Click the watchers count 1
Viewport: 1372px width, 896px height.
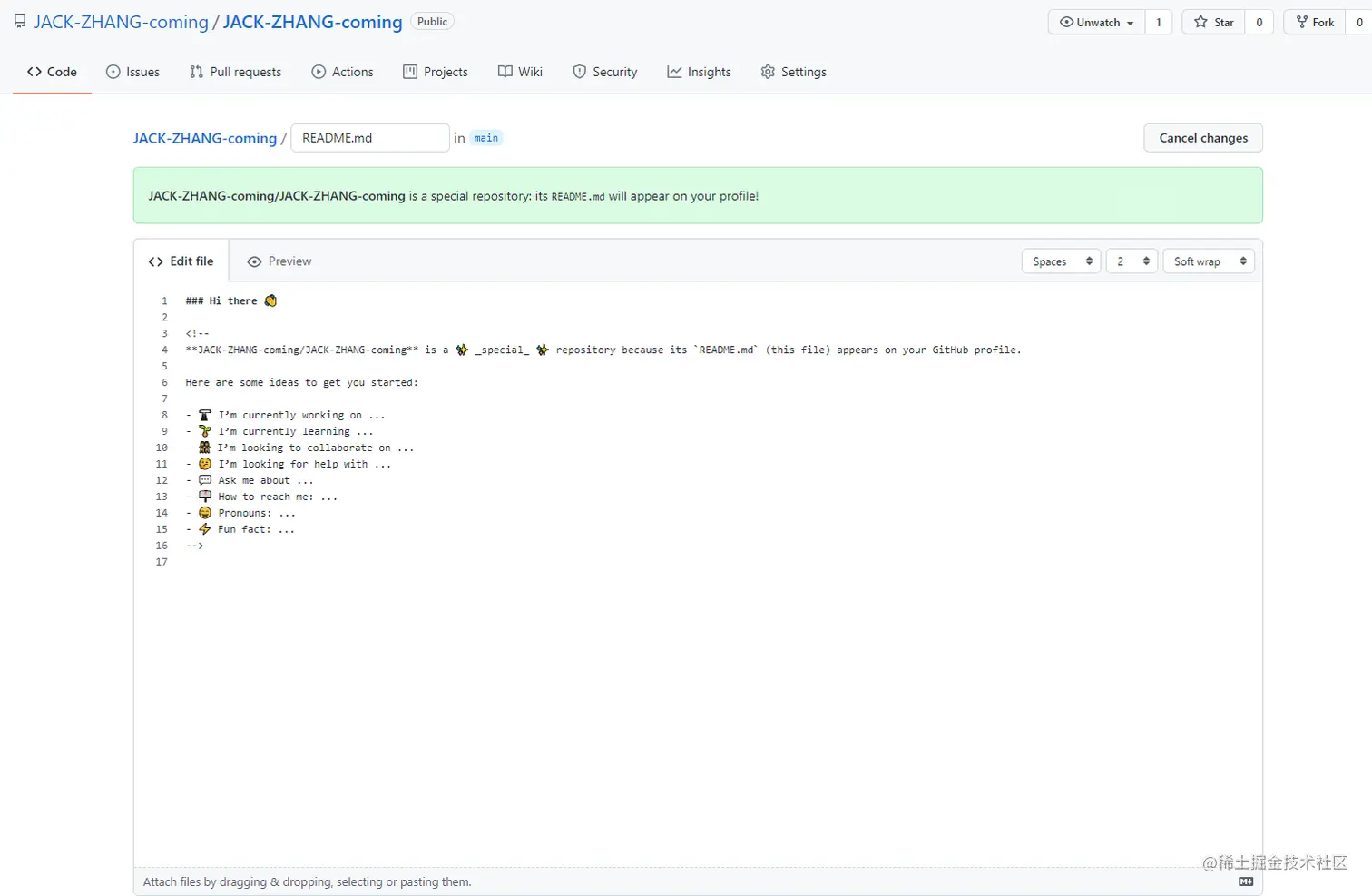(x=1159, y=22)
